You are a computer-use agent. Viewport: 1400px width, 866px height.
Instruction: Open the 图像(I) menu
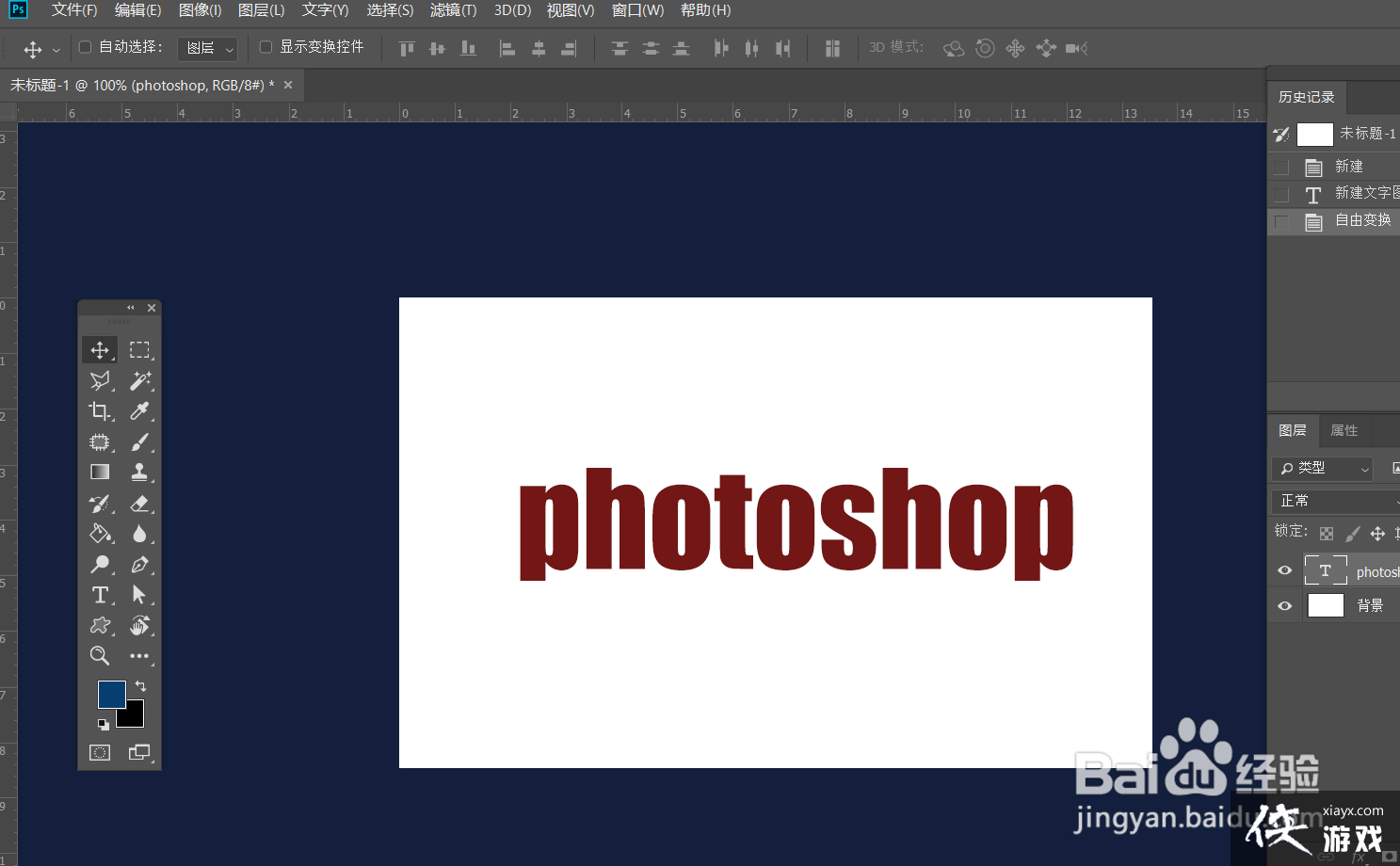click(200, 10)
